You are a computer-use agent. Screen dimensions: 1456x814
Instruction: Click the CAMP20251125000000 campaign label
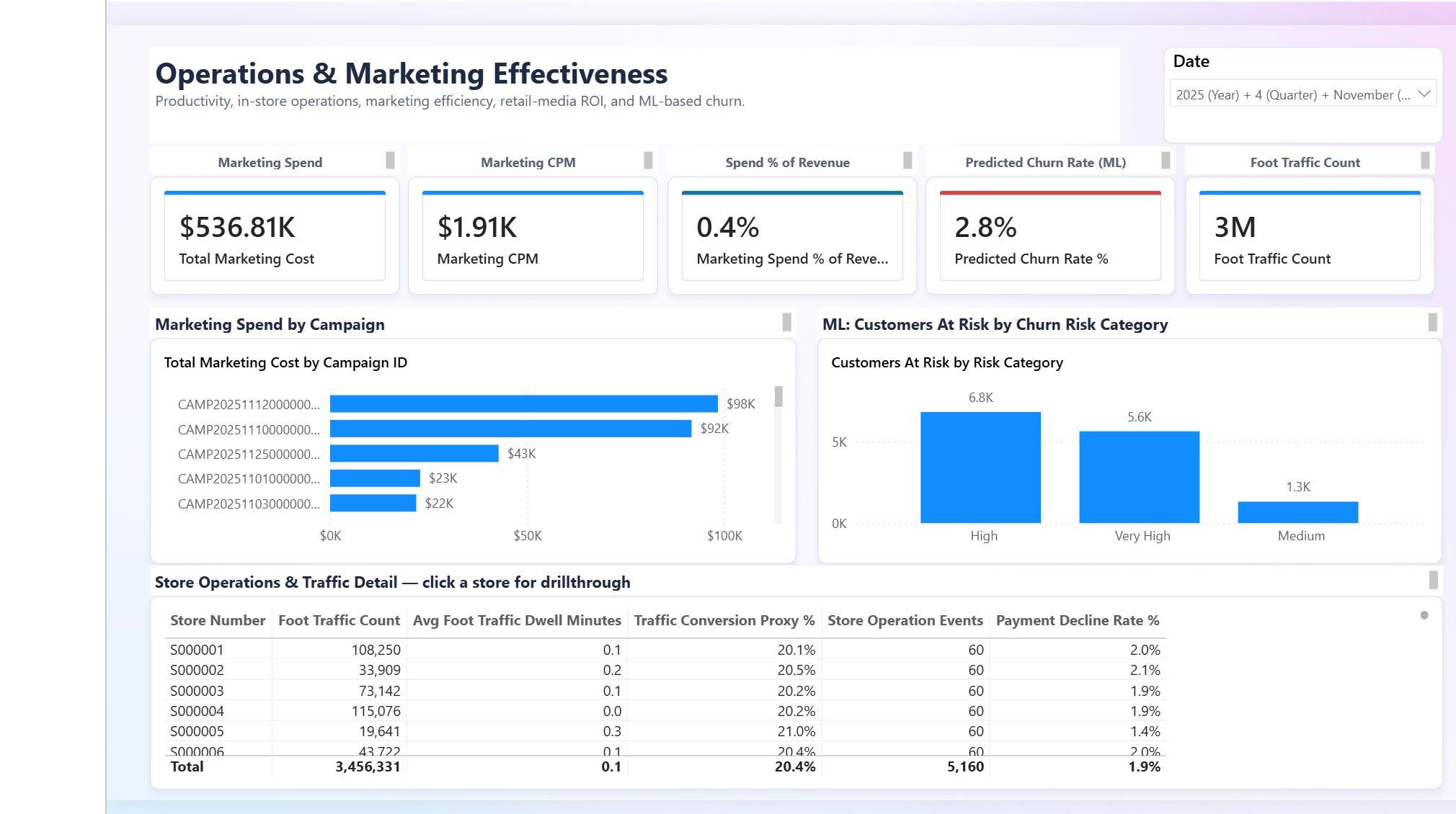[249, 454]
